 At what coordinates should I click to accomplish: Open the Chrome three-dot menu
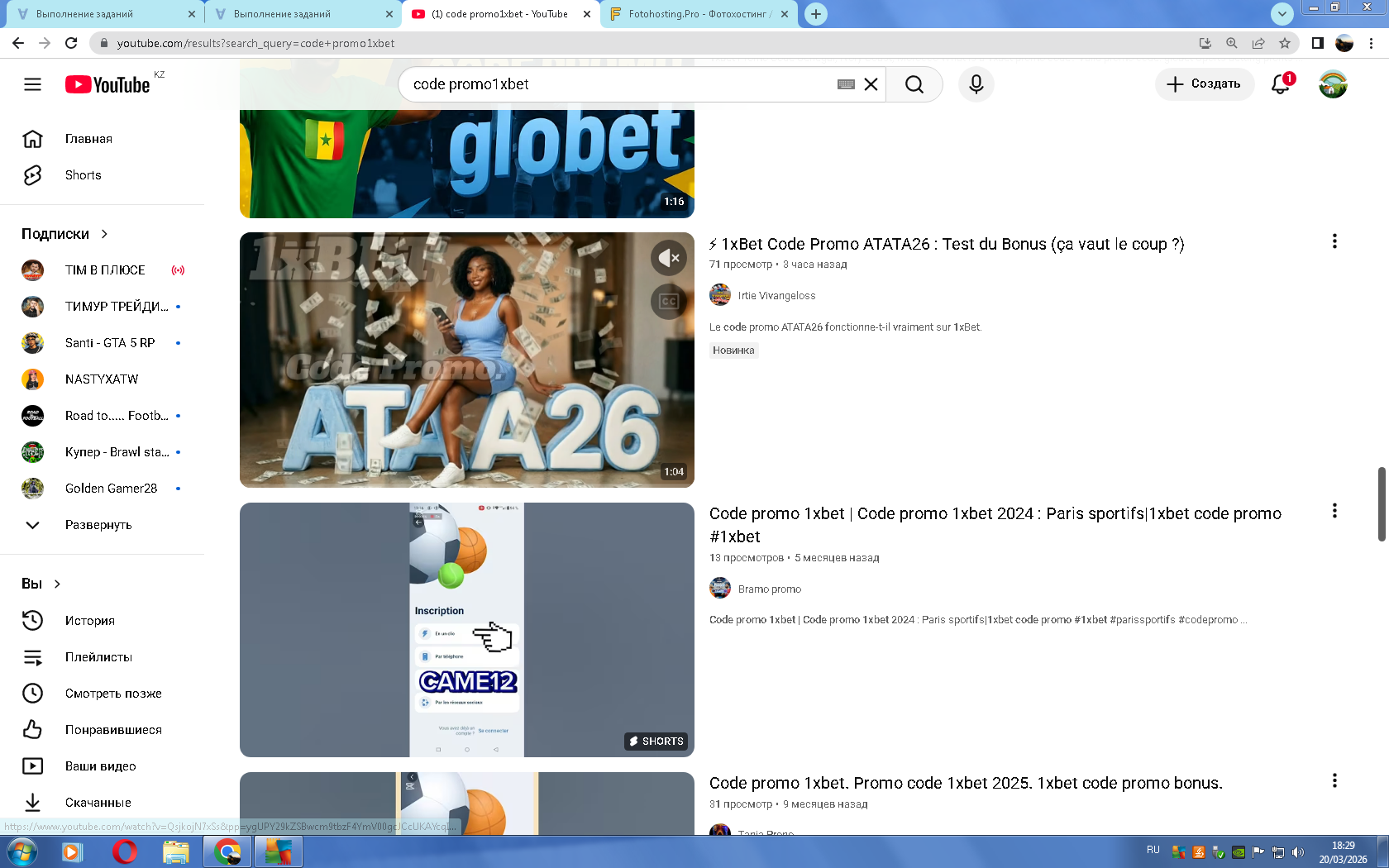pyautogui.click(x=1372, y=43)
